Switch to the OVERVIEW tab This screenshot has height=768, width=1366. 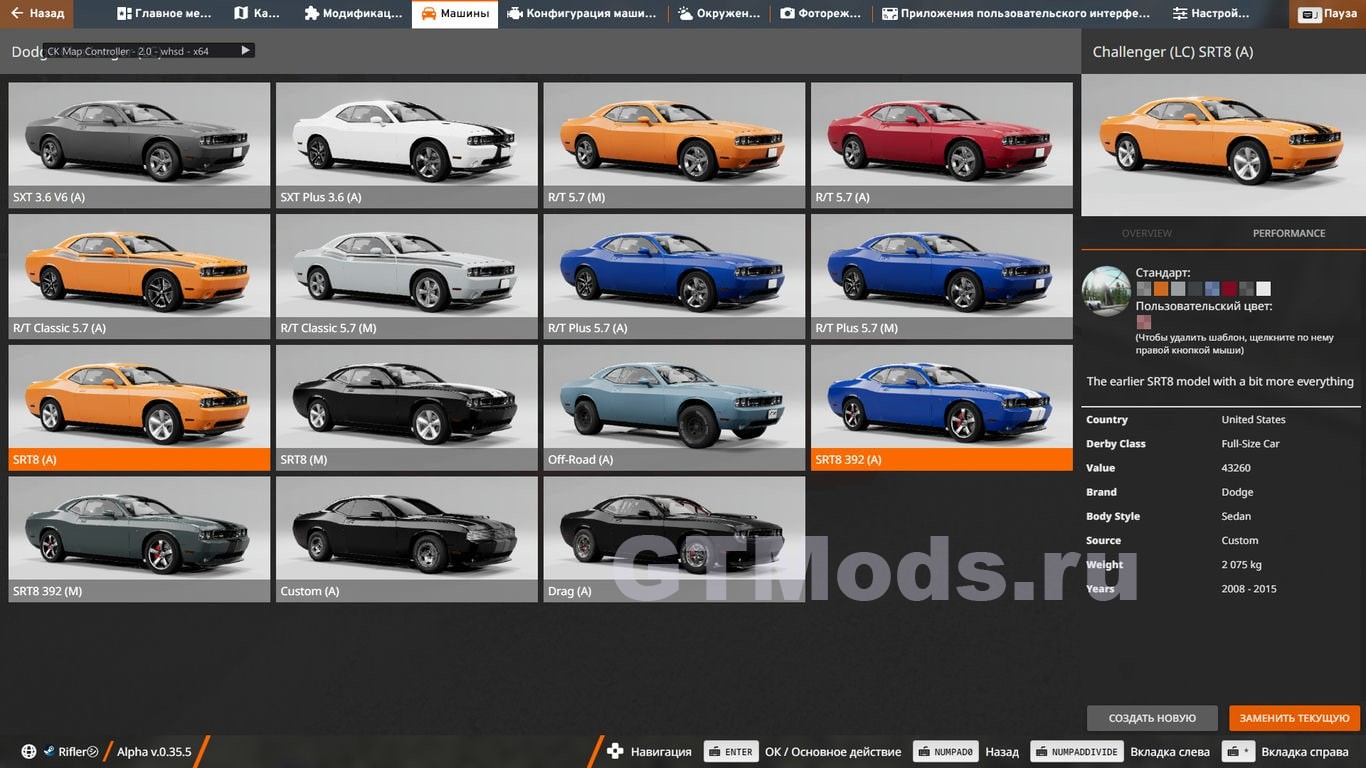coord(1146,233)
